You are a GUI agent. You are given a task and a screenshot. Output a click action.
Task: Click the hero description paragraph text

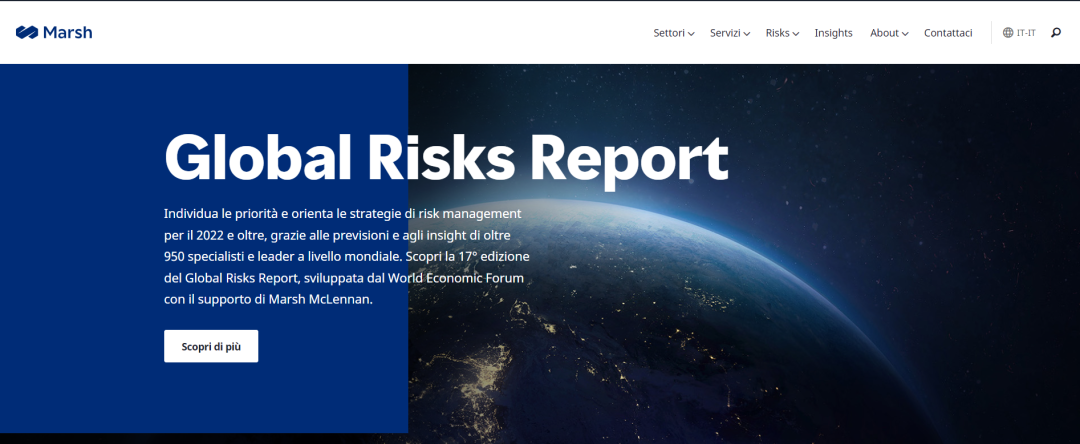click(x=346, y=255)
